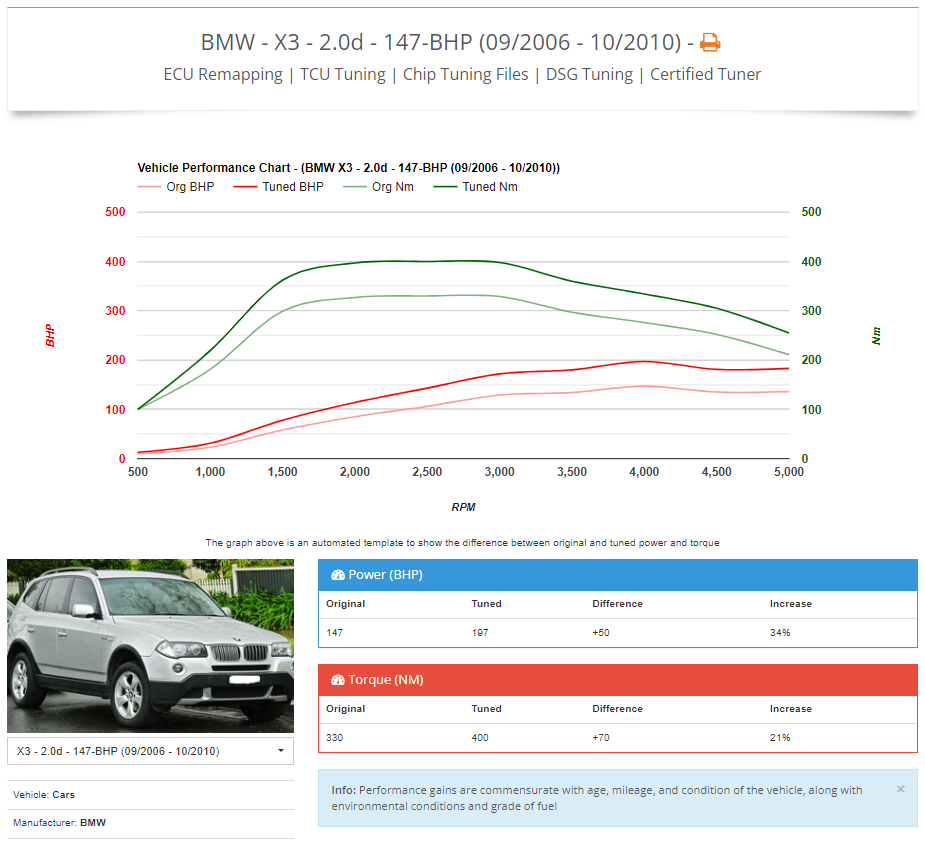
Task: Select the Power (BHP) panel header
Action: tap(617, 575)
